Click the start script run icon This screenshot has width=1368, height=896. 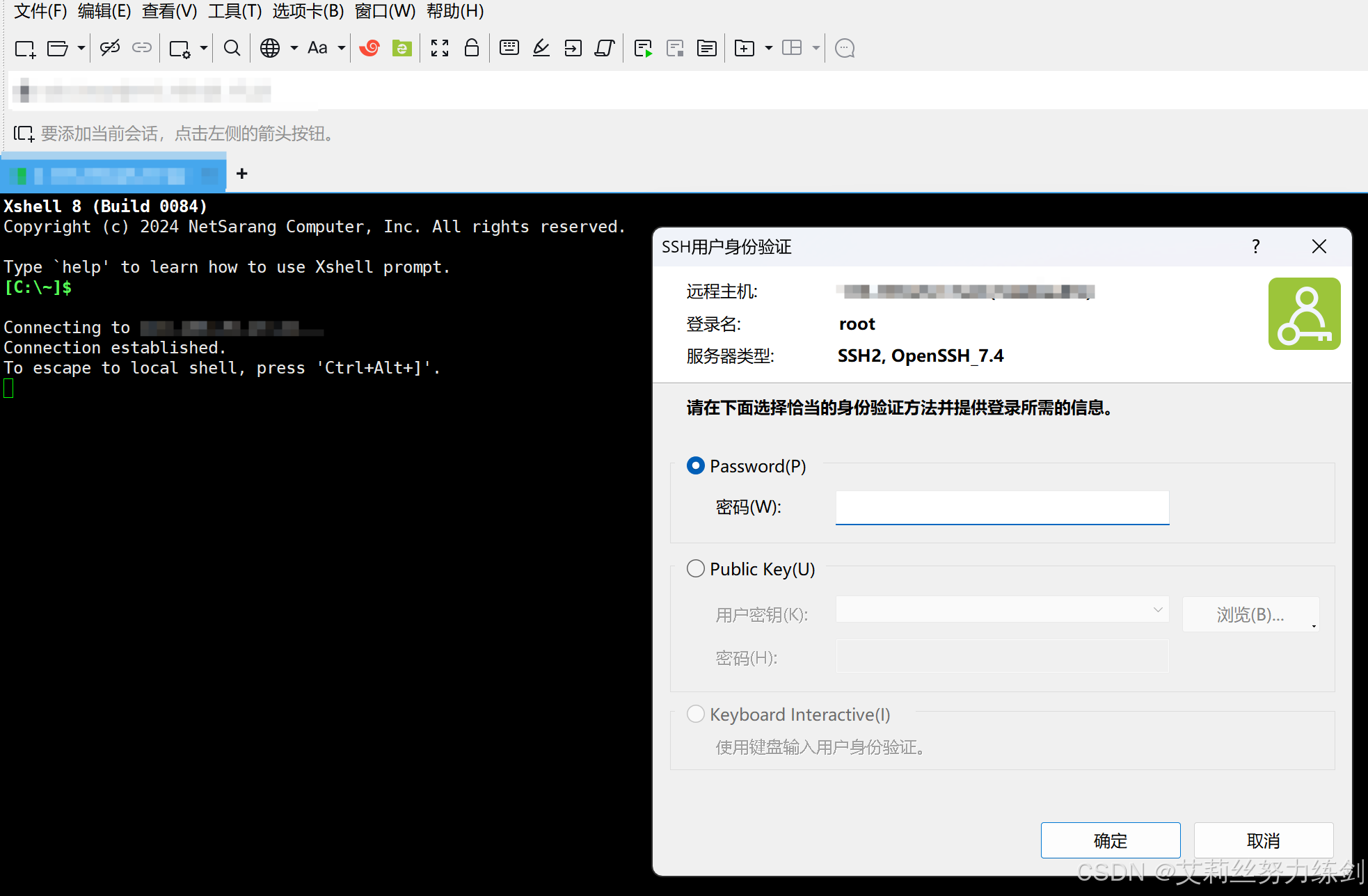(643, 48)
